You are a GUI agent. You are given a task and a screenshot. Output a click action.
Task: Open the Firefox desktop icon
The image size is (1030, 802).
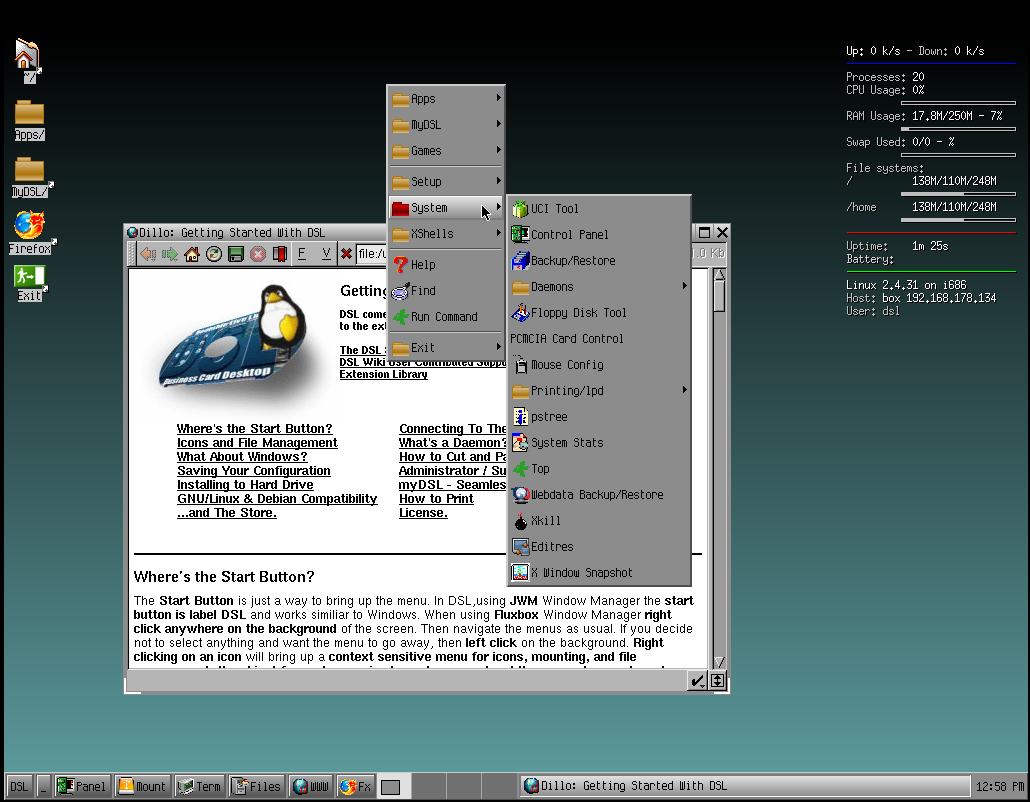pyautogui.click(x=30, y=233)
